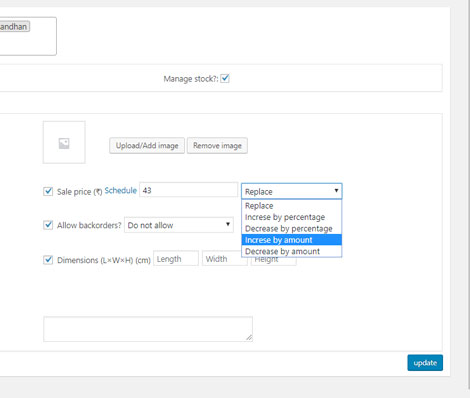Open the Schedule link

[121, 190]
